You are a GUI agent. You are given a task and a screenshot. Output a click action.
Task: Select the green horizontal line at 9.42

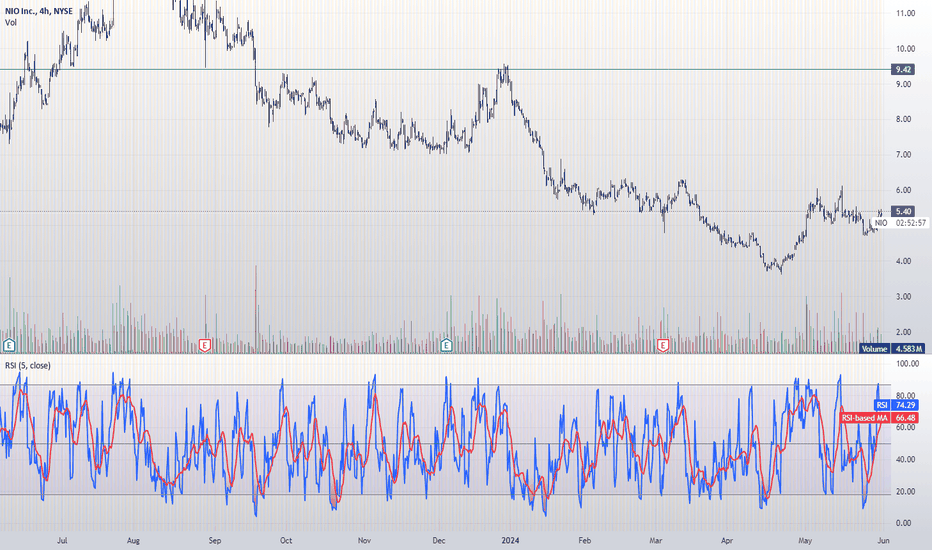pyautogui.click(x=446, y=70)
